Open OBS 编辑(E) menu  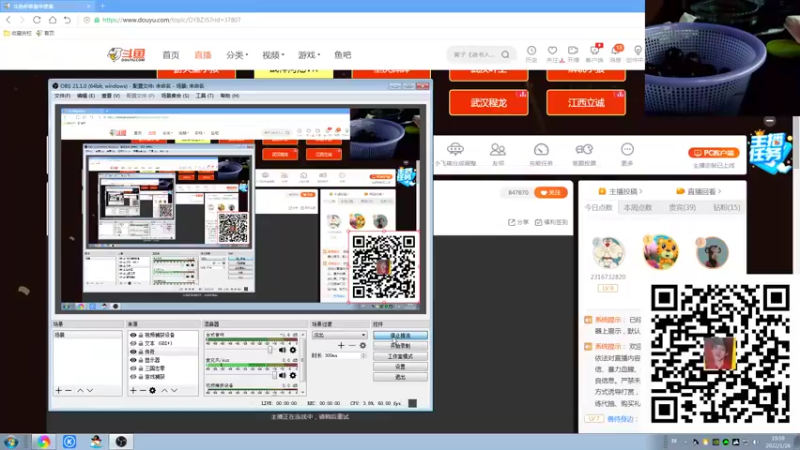pos(86,96)
